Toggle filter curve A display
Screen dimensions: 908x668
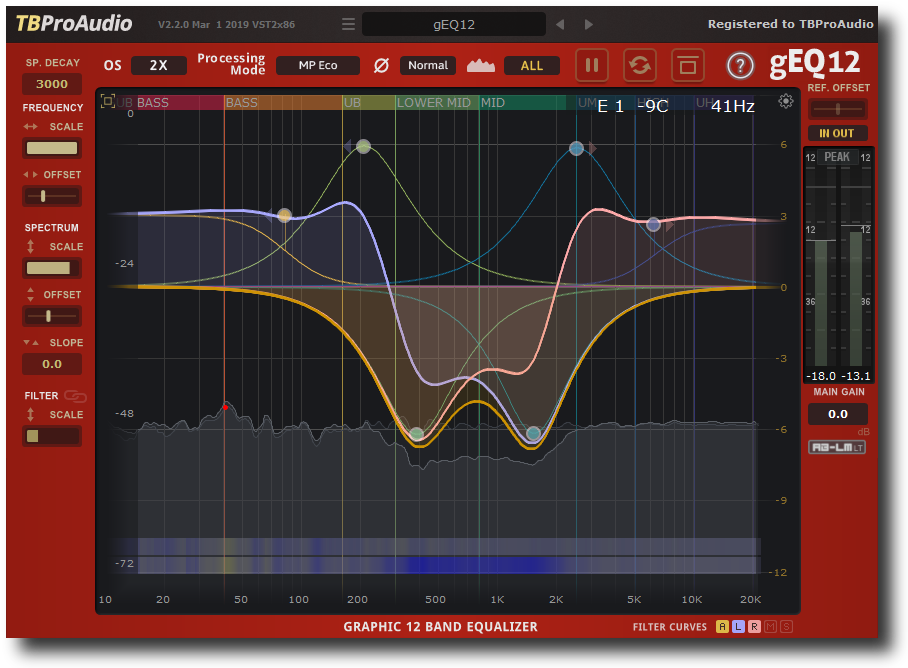(722, 627)
